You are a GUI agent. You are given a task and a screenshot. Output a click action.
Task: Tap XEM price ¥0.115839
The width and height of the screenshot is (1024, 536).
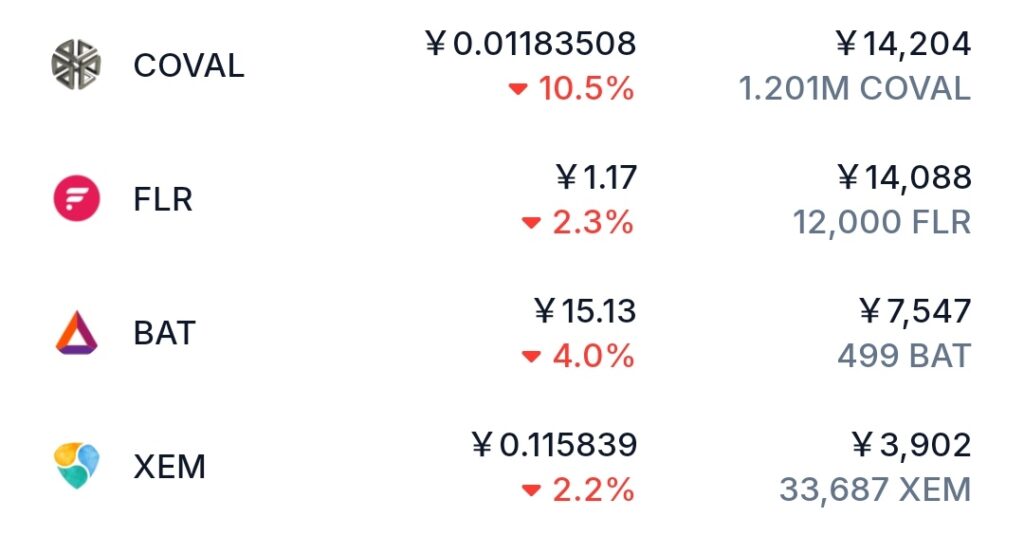click(x=554, y=445)
